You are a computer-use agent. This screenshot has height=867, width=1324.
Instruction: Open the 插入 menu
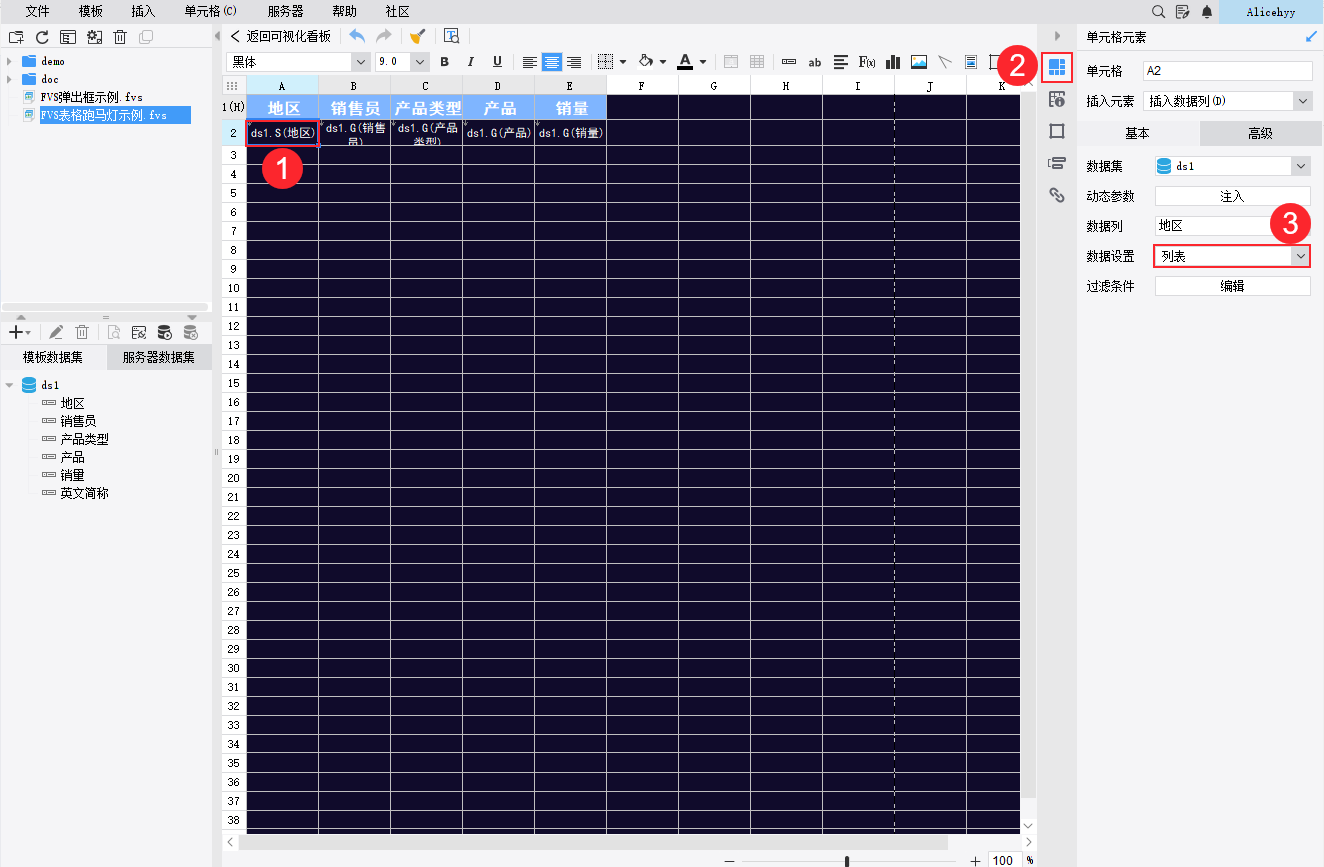coord(143,11)
